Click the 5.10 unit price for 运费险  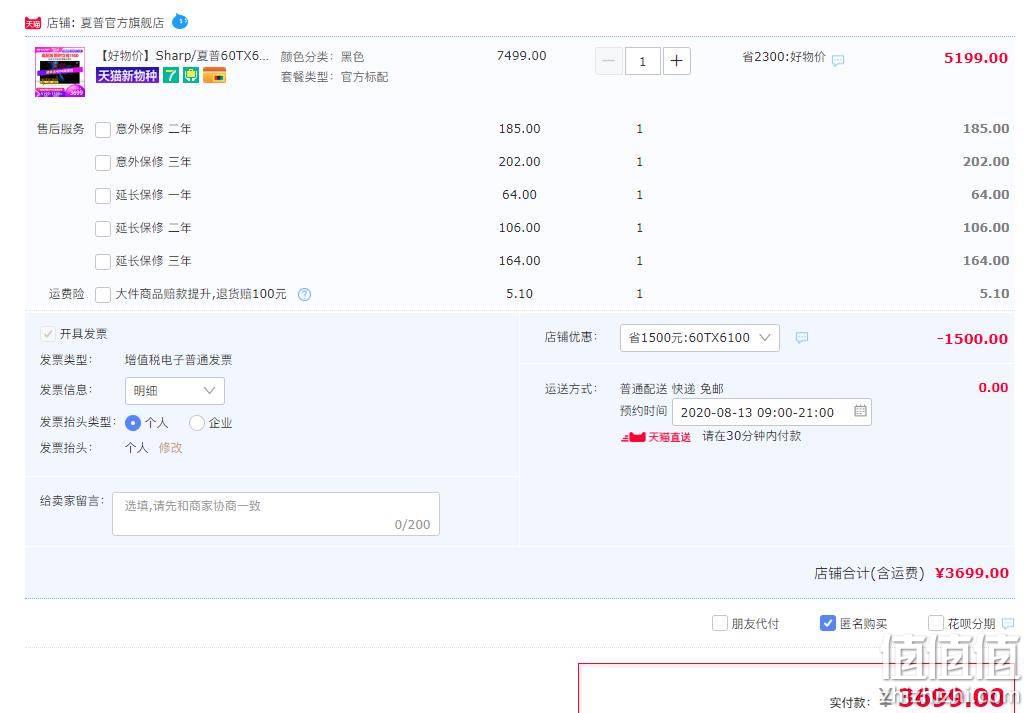520,294
